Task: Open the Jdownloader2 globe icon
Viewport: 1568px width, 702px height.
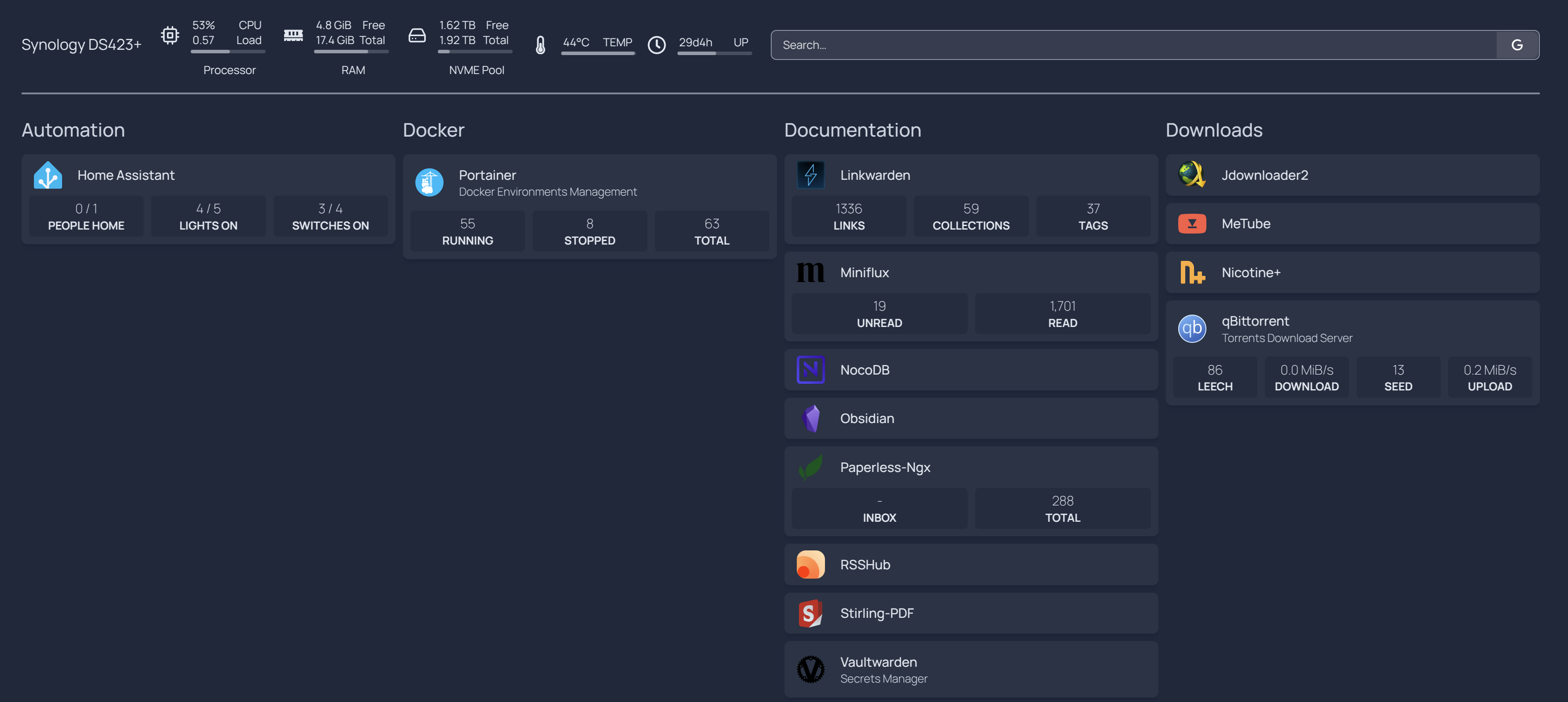Action: coord(1192,175)
